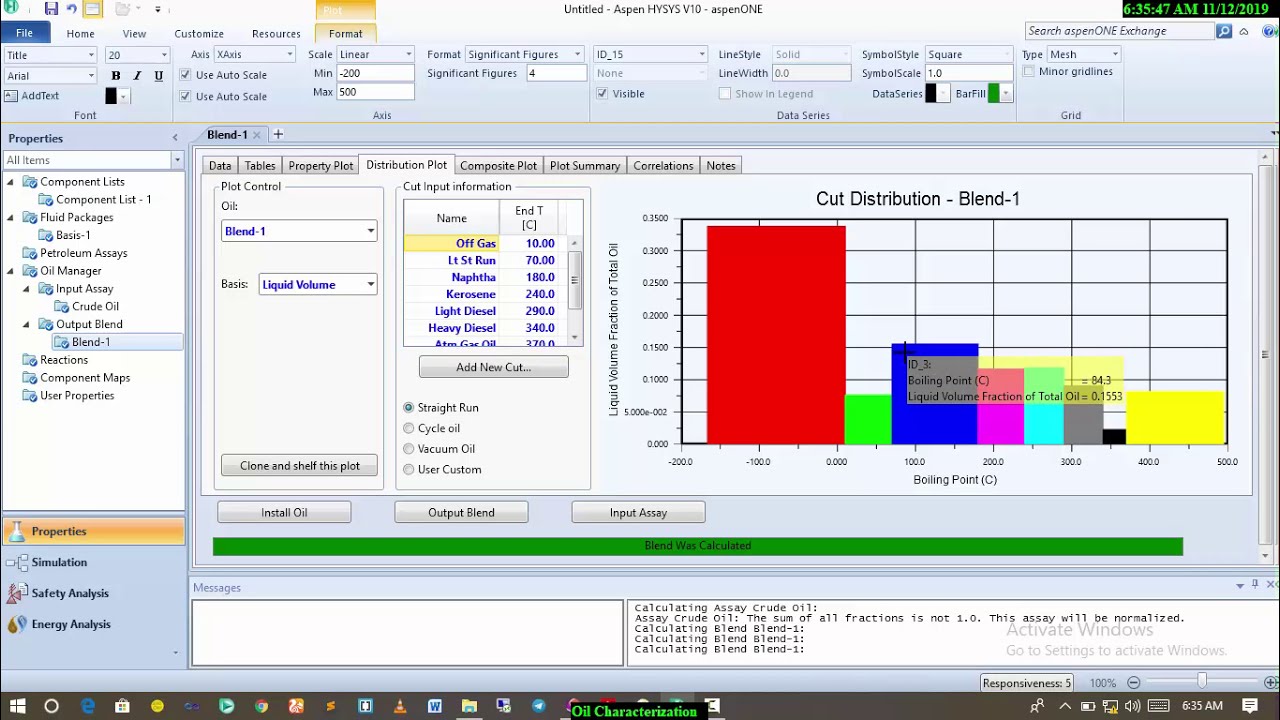Select the User Custom radio button
This screenshot has height=720, width=1280.
point(409,469)
